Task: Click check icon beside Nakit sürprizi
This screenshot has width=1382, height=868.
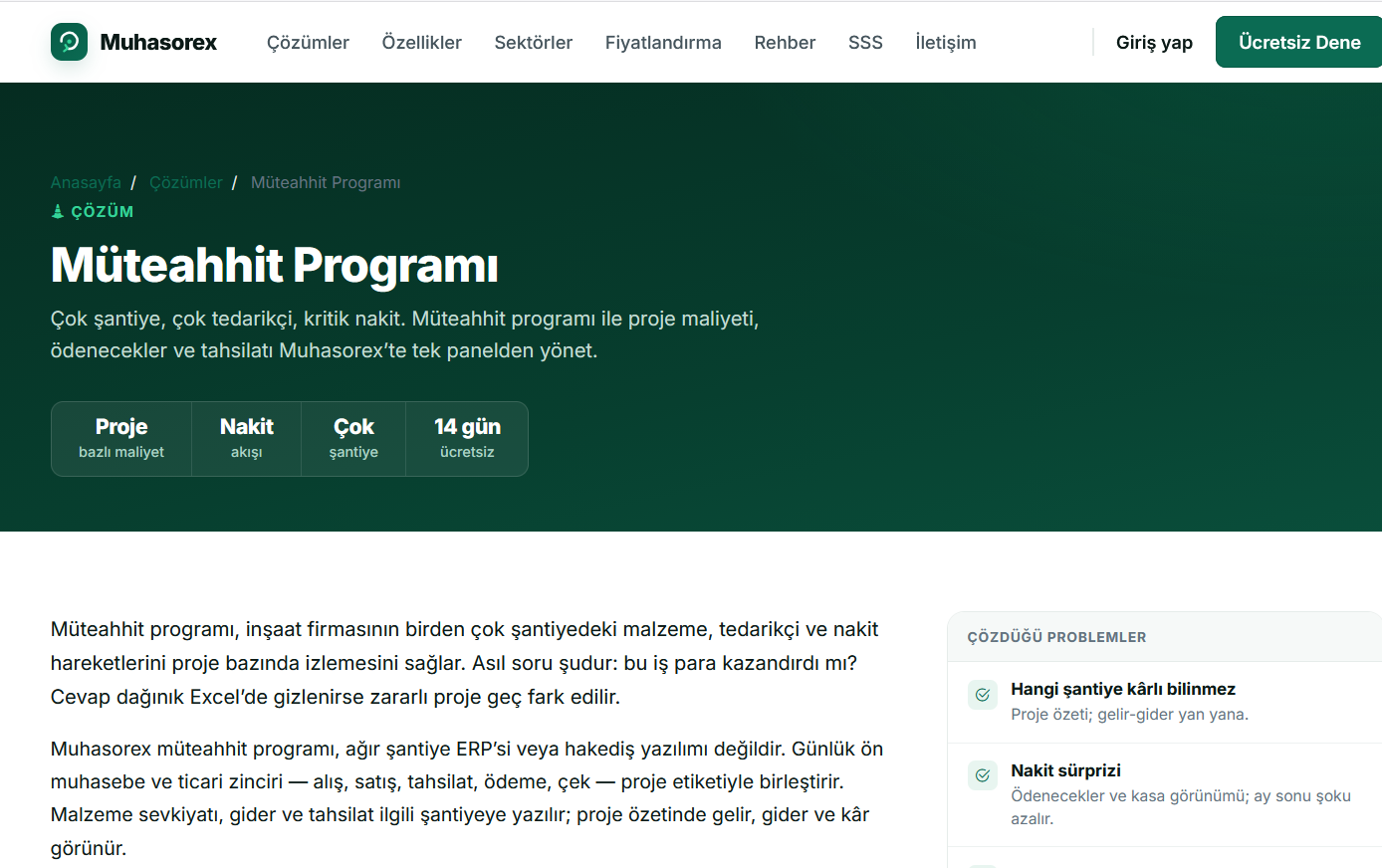Action: click(983, 775)
